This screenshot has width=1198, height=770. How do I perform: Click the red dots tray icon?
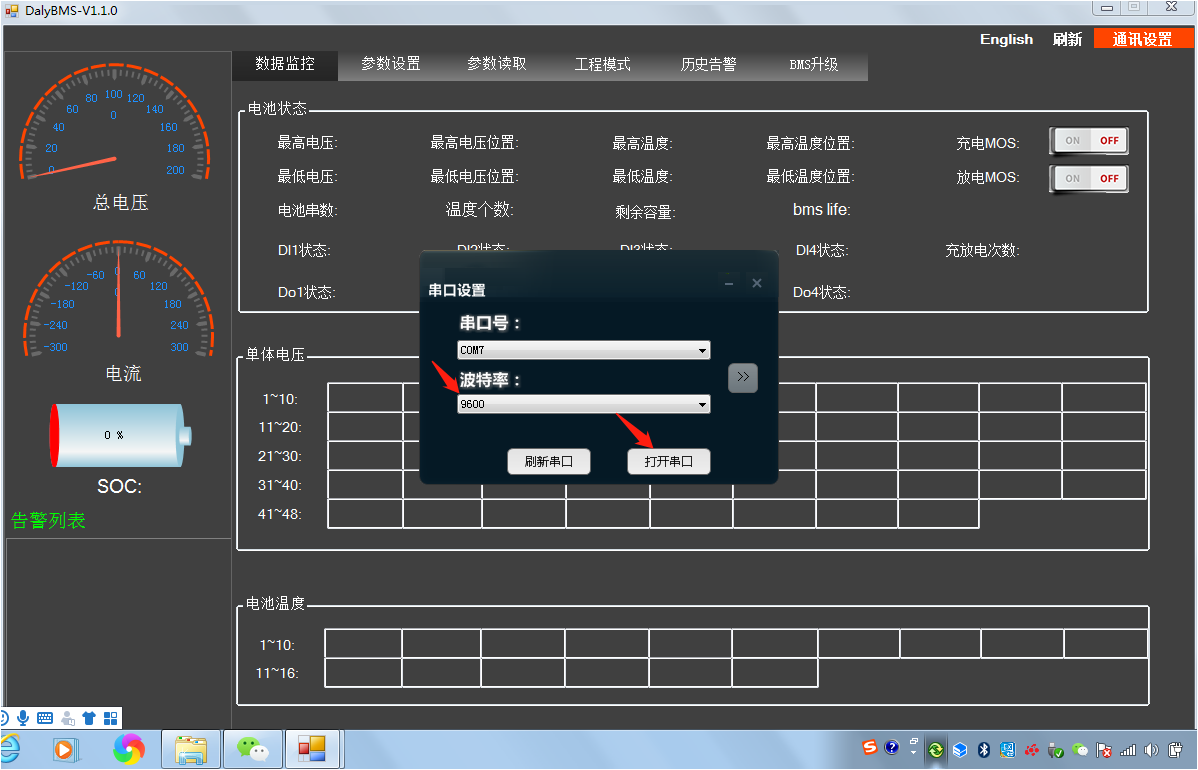click(x=1032, y=750)
